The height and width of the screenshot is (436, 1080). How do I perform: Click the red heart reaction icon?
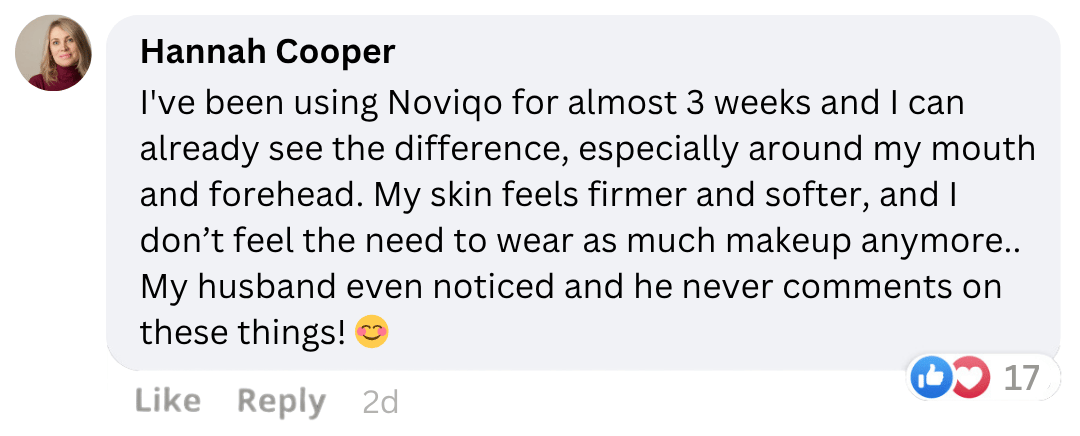point(970,378)
